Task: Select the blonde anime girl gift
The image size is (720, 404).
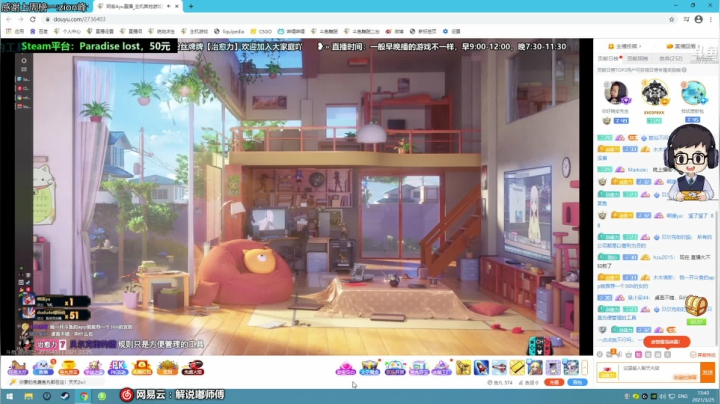Action: [535, 368]
